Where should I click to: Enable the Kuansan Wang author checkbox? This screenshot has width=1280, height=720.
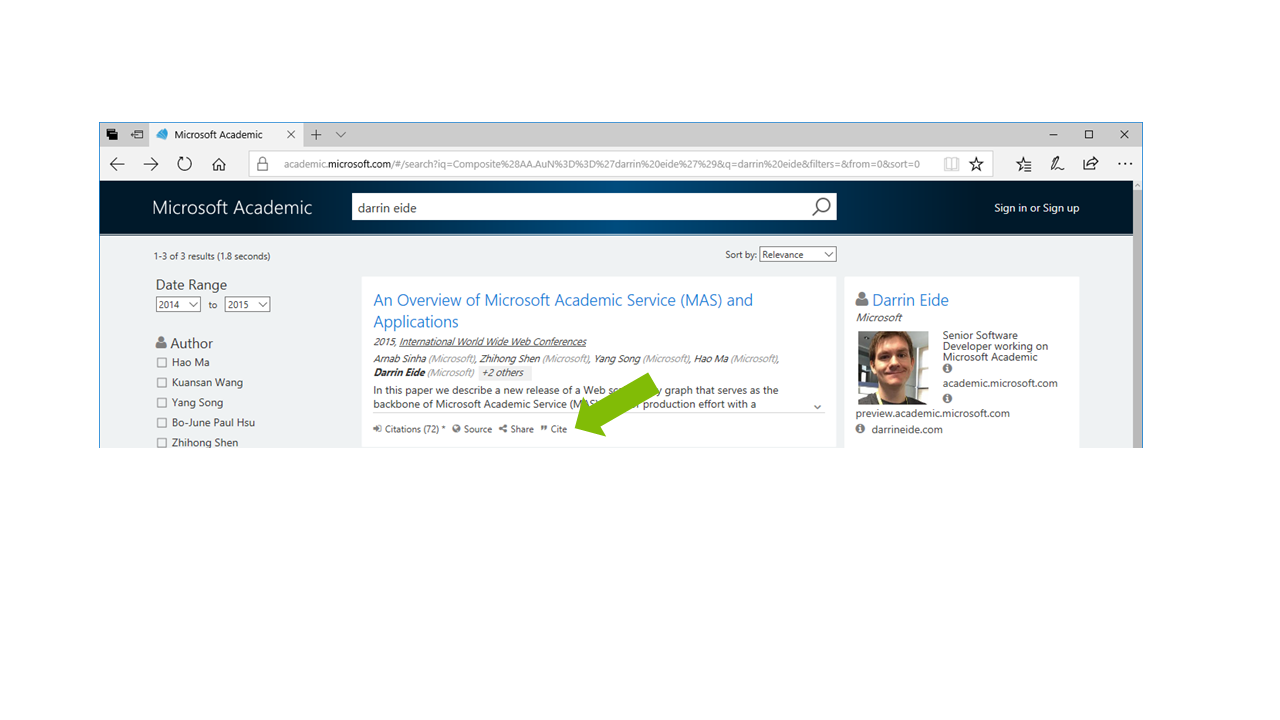tap(162, 383)
